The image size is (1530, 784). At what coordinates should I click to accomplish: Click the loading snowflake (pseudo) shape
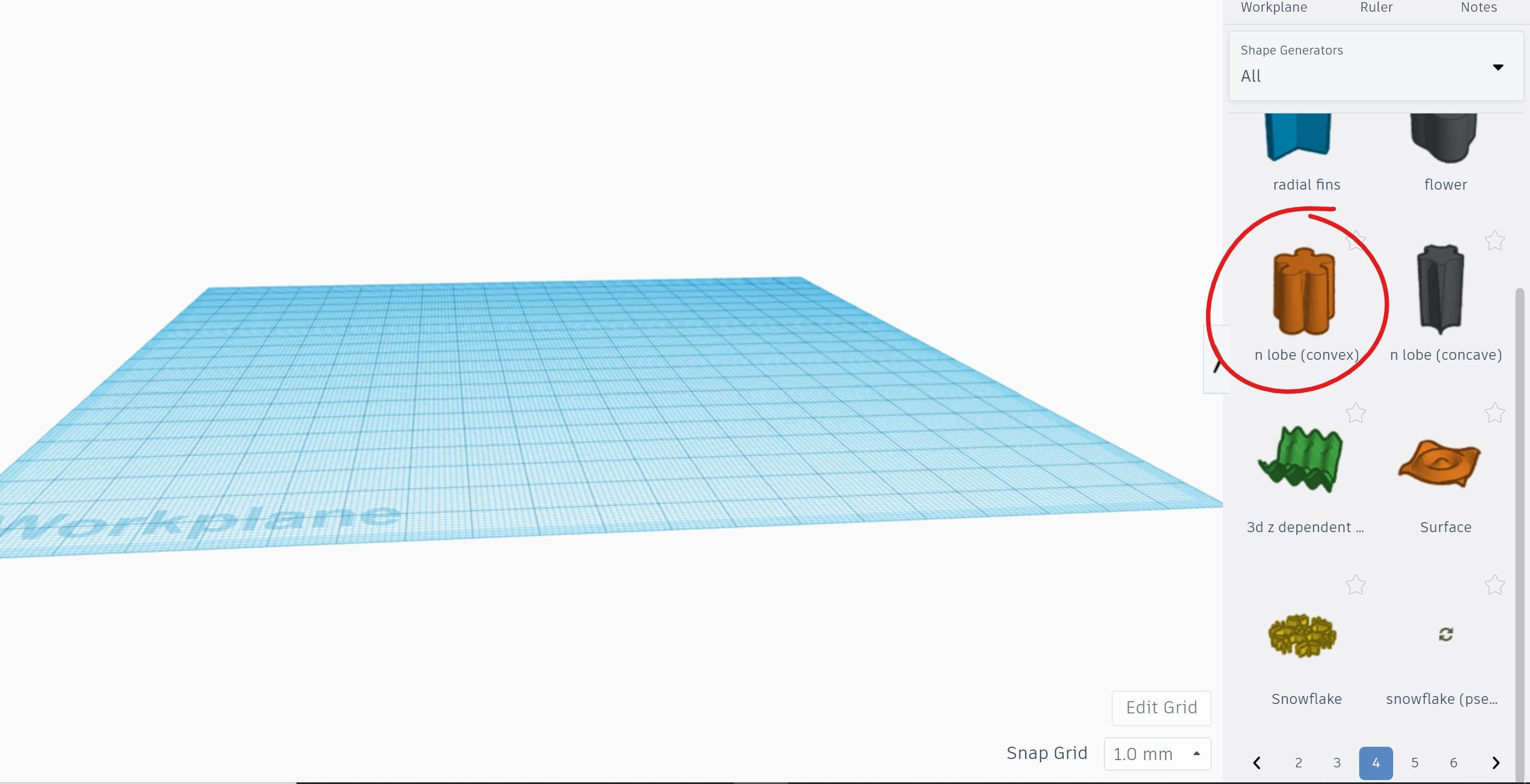tap(1445, 634)
